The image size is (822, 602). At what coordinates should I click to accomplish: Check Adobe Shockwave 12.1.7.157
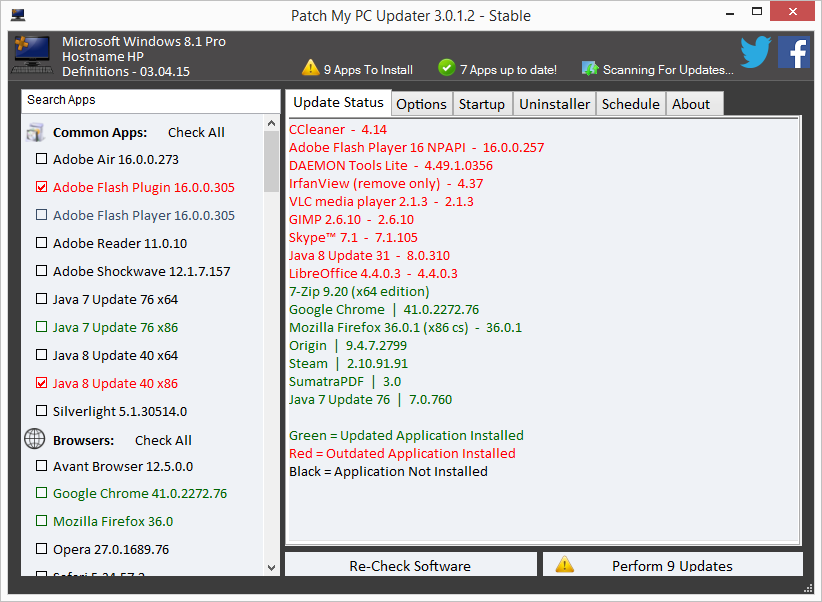41,271
